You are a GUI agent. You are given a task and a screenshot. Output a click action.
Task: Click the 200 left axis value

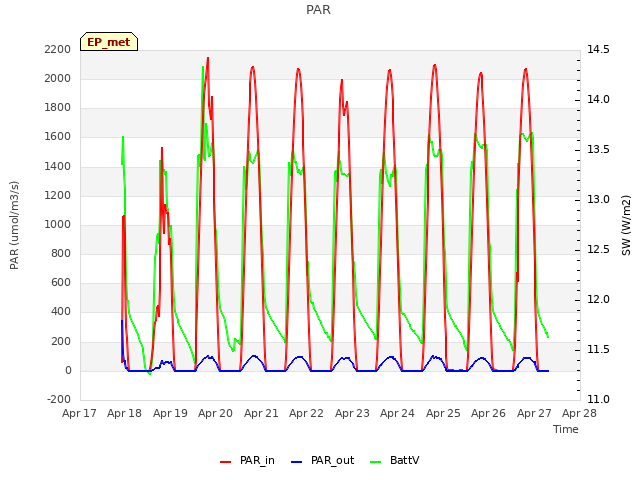pos(61,342)
